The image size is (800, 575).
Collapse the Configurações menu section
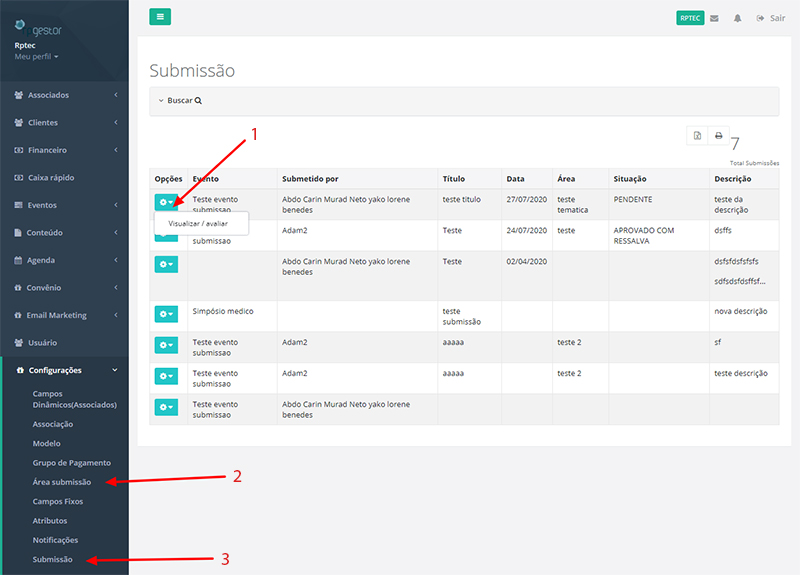(64, 370)
